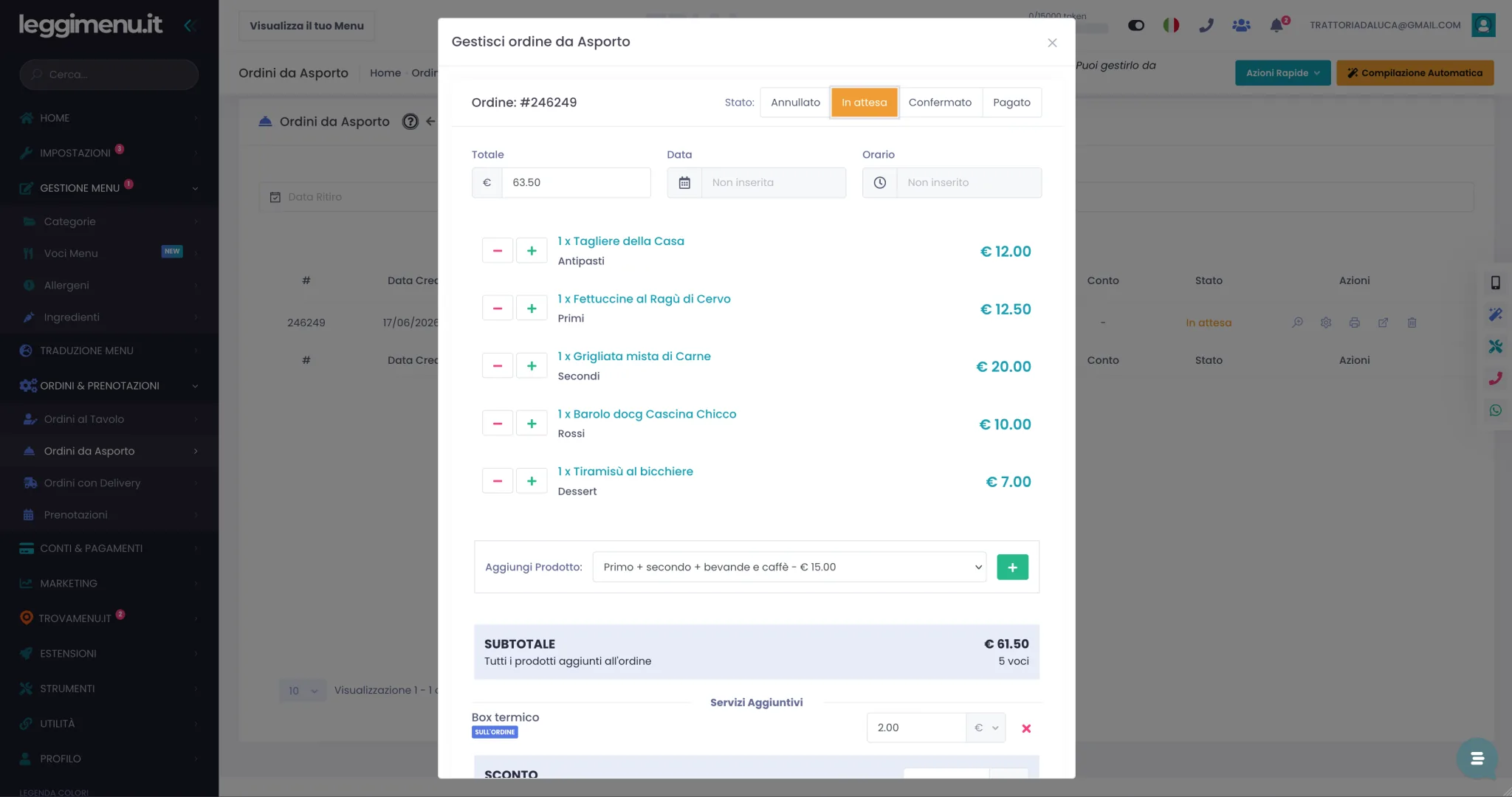Click the Italian flag language icon
The height and width of the screenshot is (797, 1512).
pos(1171,25)
